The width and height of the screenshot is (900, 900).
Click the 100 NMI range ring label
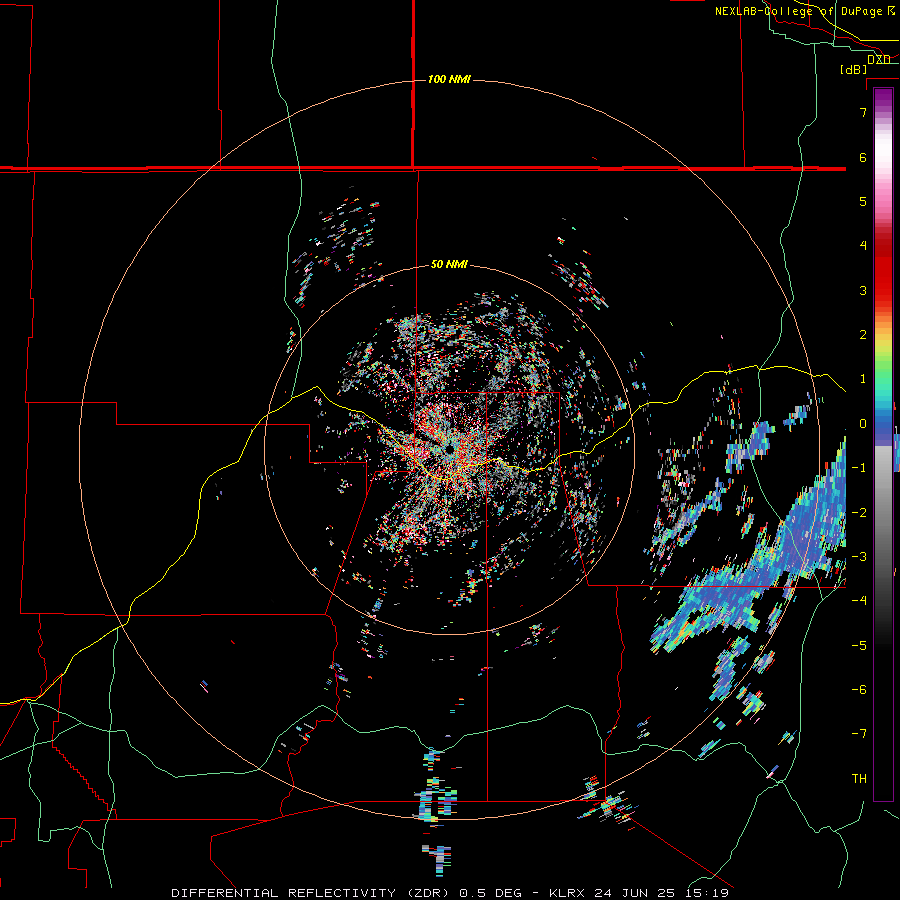[449, 79]
